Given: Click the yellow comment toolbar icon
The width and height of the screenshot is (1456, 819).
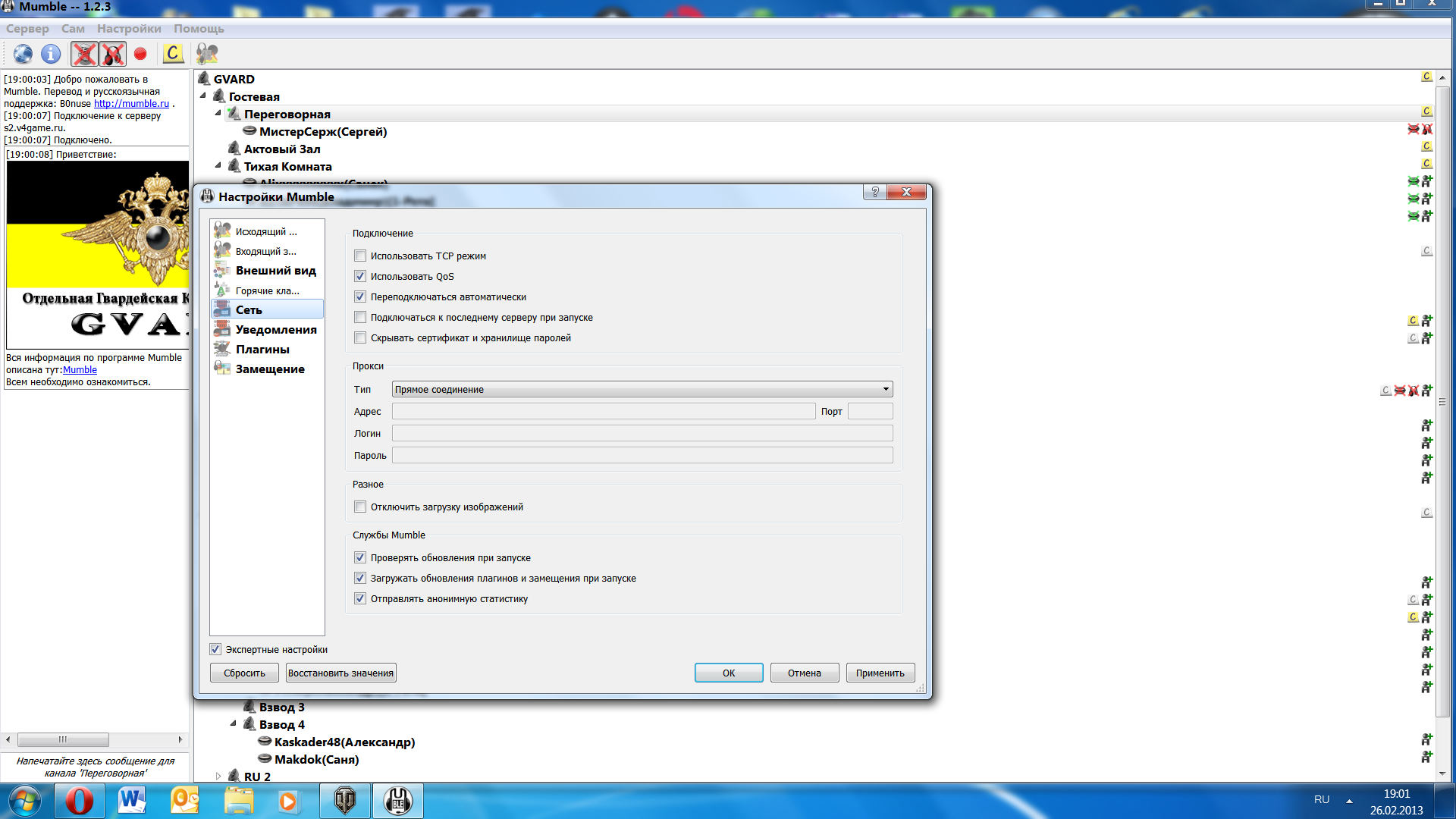Looking at the screenshot, I should click(x=173, y=54).
